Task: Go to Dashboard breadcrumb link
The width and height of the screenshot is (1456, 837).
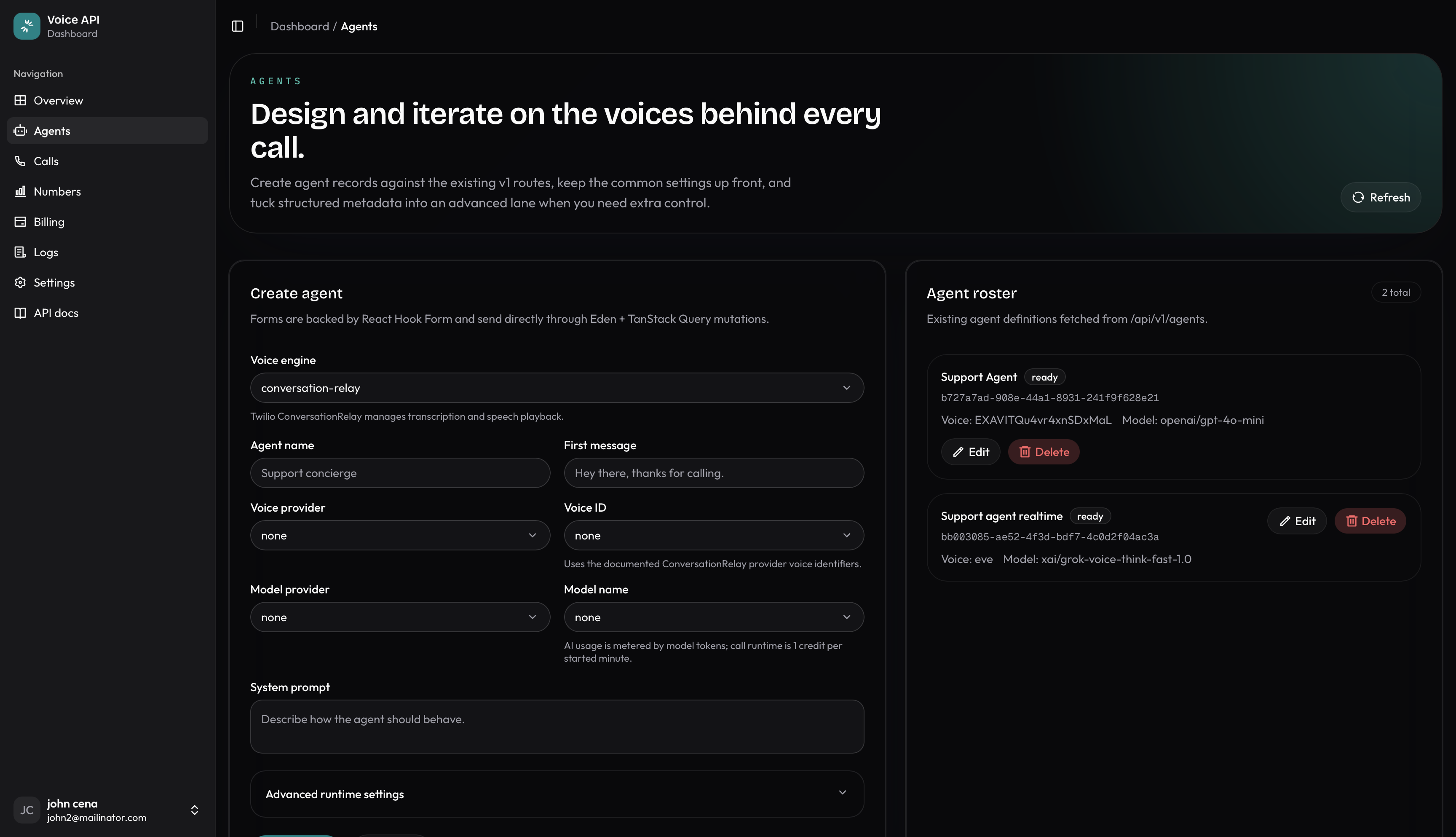Action: pyautogui.click(x=300, y=27)
